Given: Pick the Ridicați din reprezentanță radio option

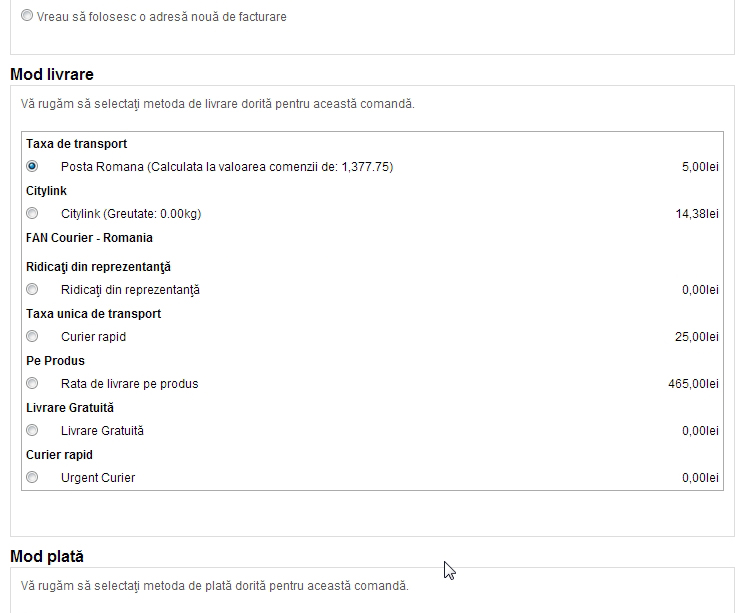Looking at the screenshot, I should coord(32,289).
